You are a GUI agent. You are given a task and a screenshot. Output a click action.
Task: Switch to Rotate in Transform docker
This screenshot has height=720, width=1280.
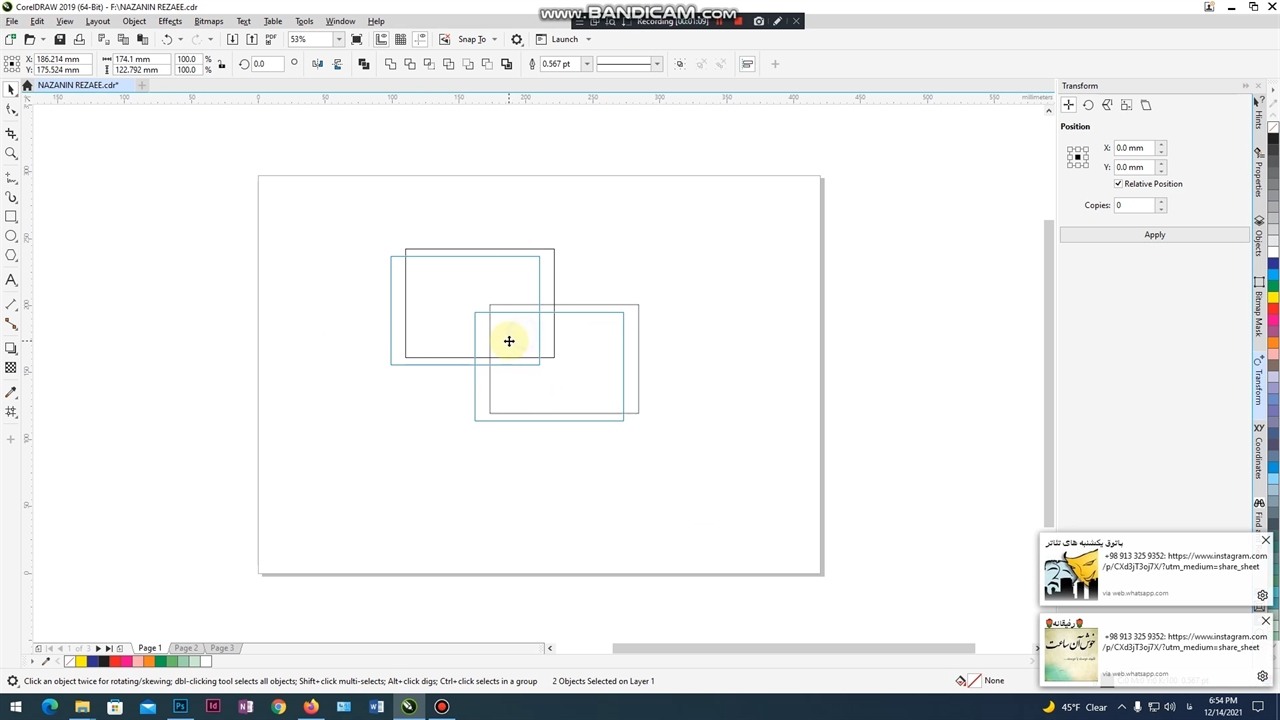(1088, 105)
